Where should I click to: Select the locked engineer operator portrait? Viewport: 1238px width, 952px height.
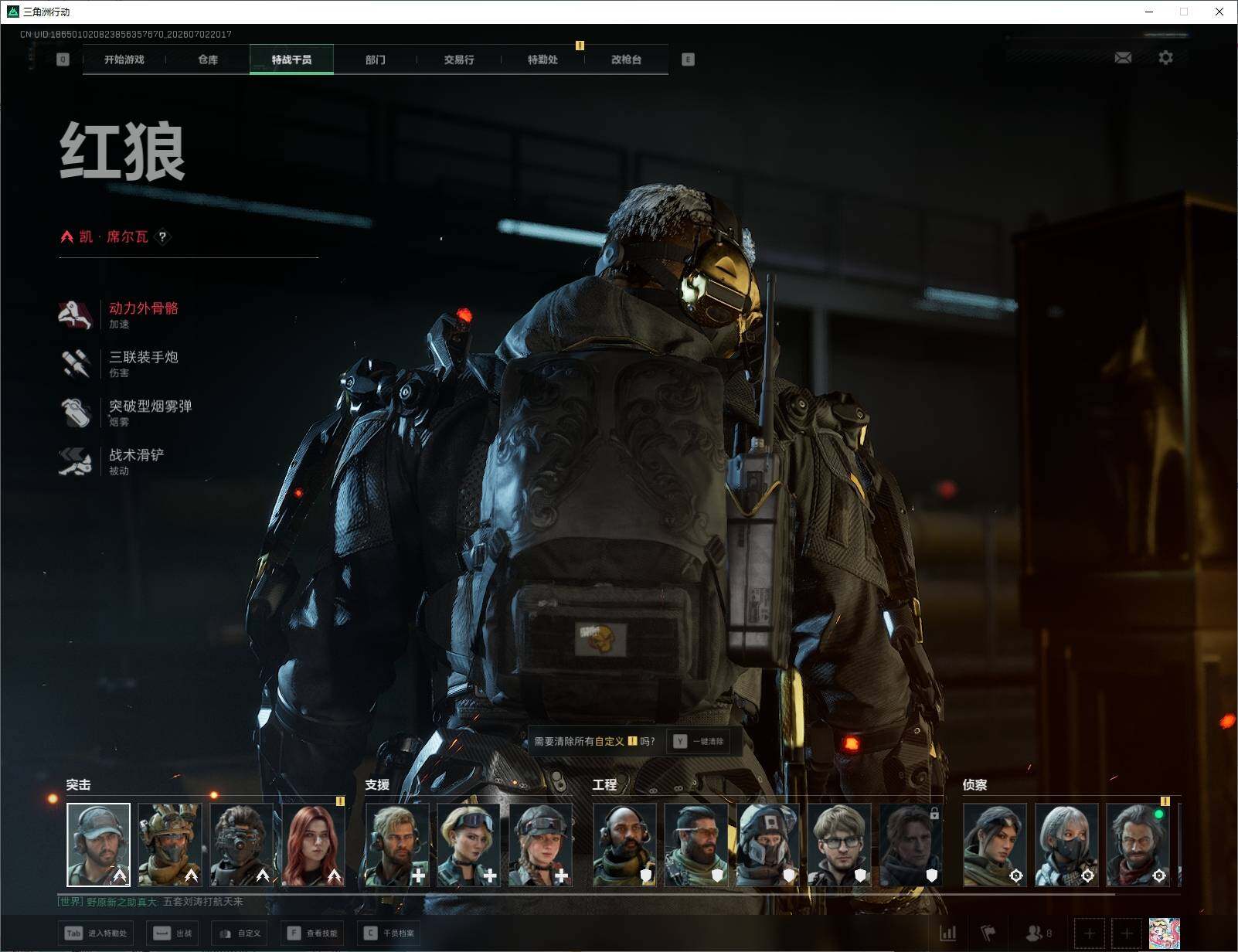pyautogui.click(x=911, y=845)
